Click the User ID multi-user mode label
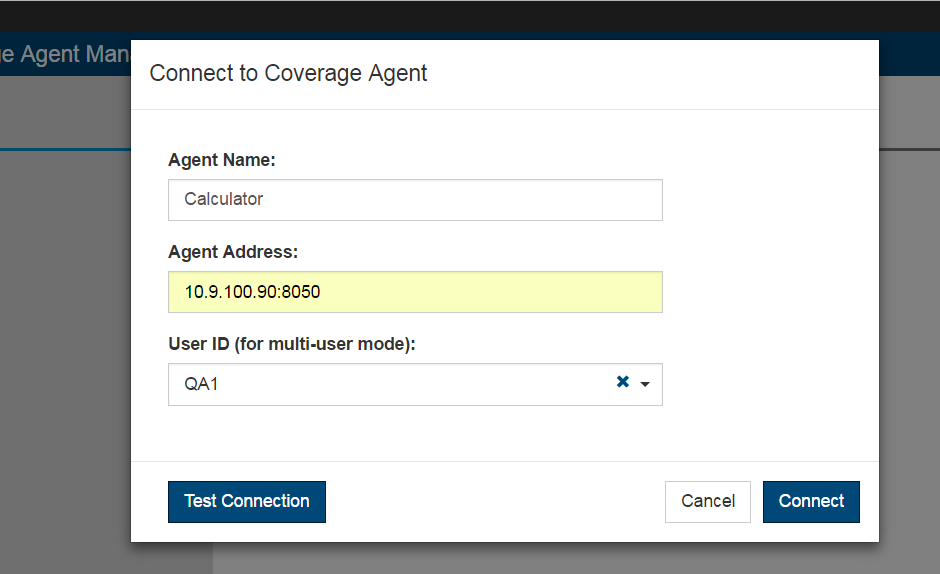Viewport: 940px width, 574px height. pos(292,344)
